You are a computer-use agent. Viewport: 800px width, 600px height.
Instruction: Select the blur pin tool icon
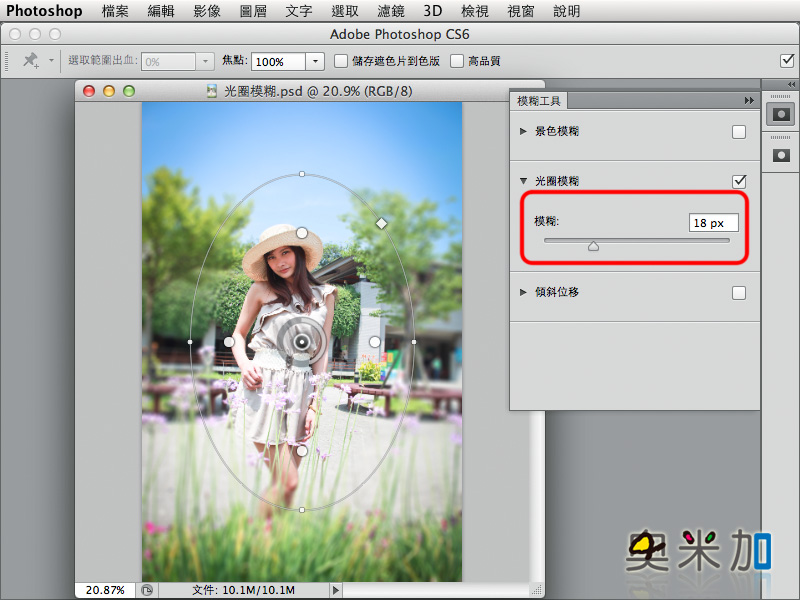tap(31, 61)
